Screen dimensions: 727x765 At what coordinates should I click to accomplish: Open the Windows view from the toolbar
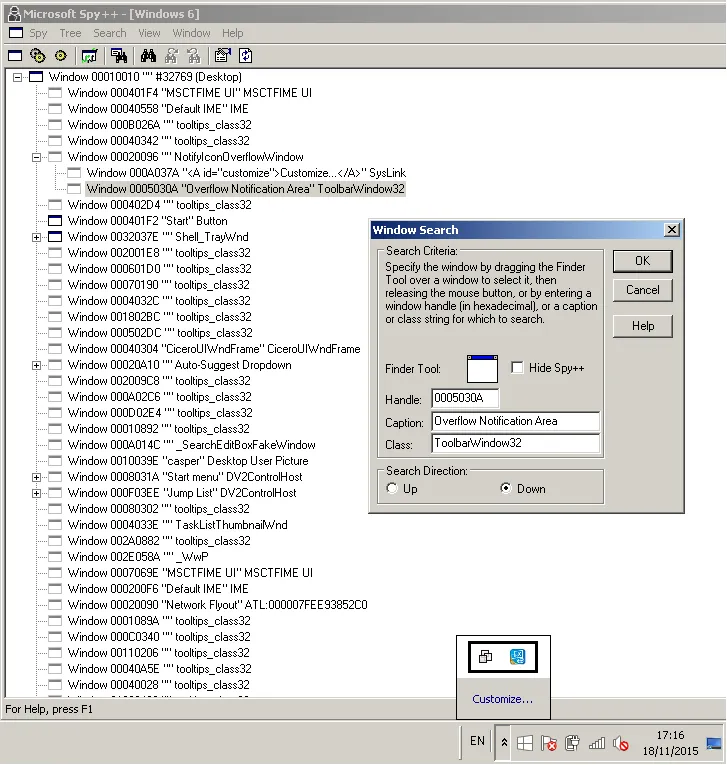[x=15, y=56]
